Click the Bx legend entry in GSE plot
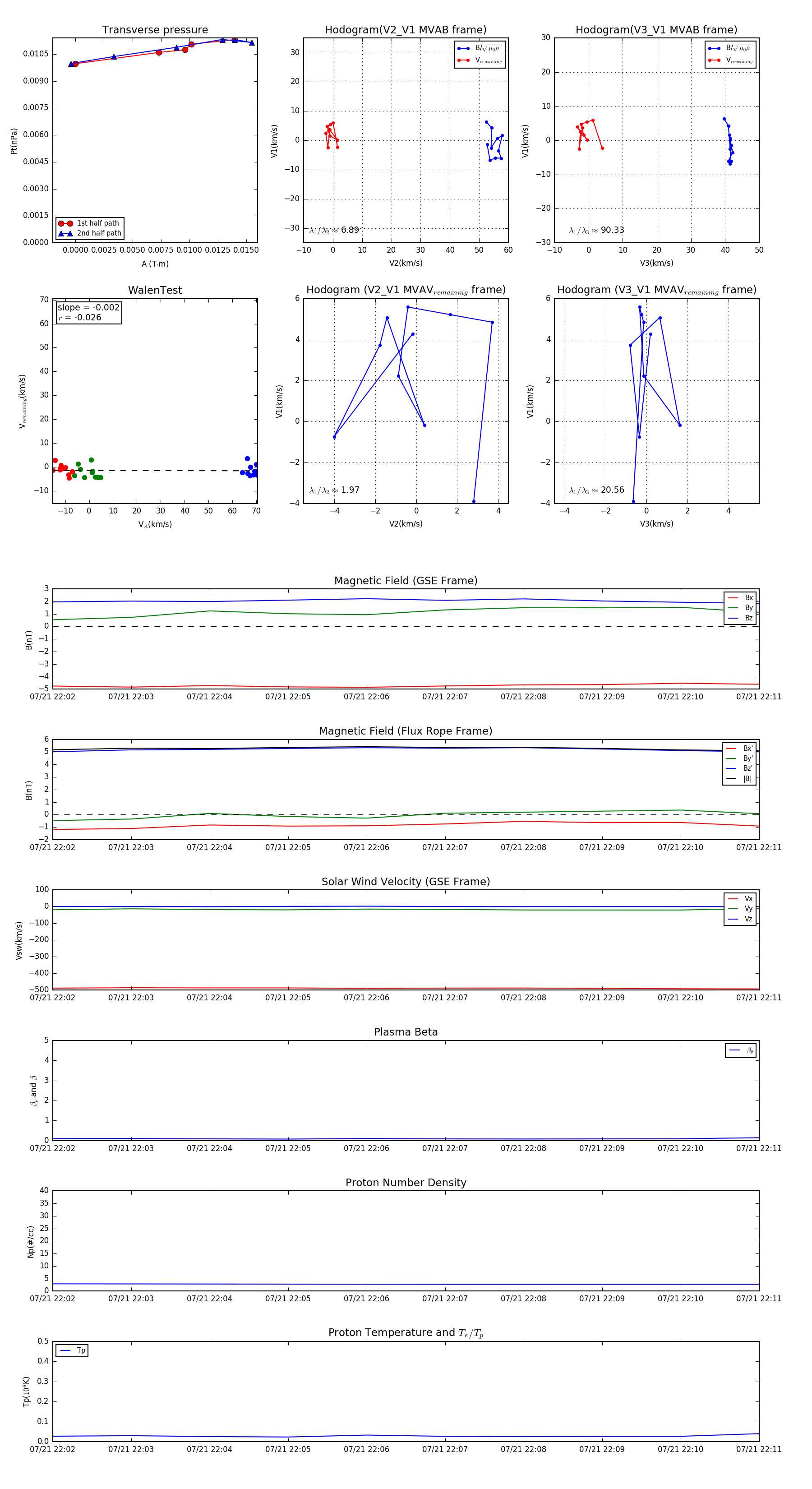The image size is (812, 1489). [740, 598]
